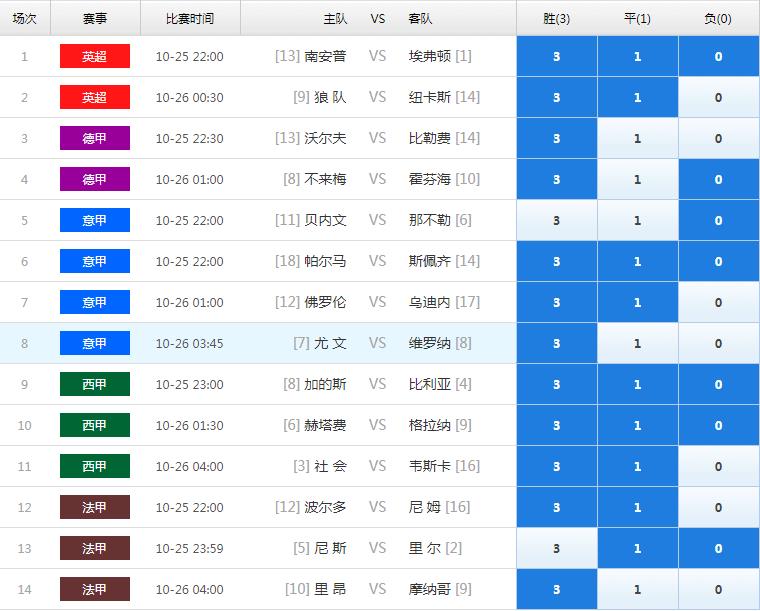Deselect draw (1) for 帕尔马 vs 斯佩齐
The width and height of the screenshot is (760, 611).
637,262
